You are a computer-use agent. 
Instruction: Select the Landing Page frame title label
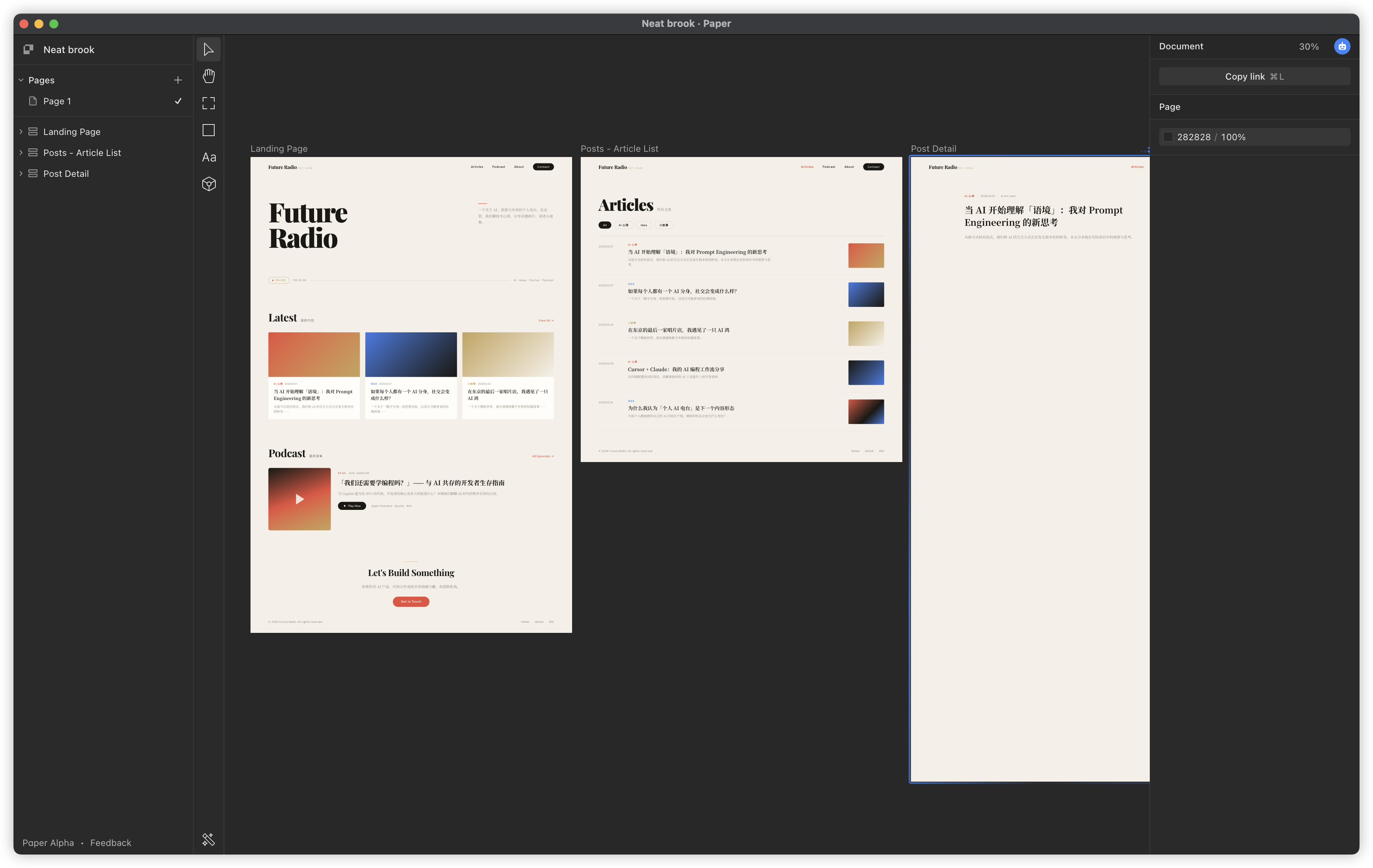279,149
